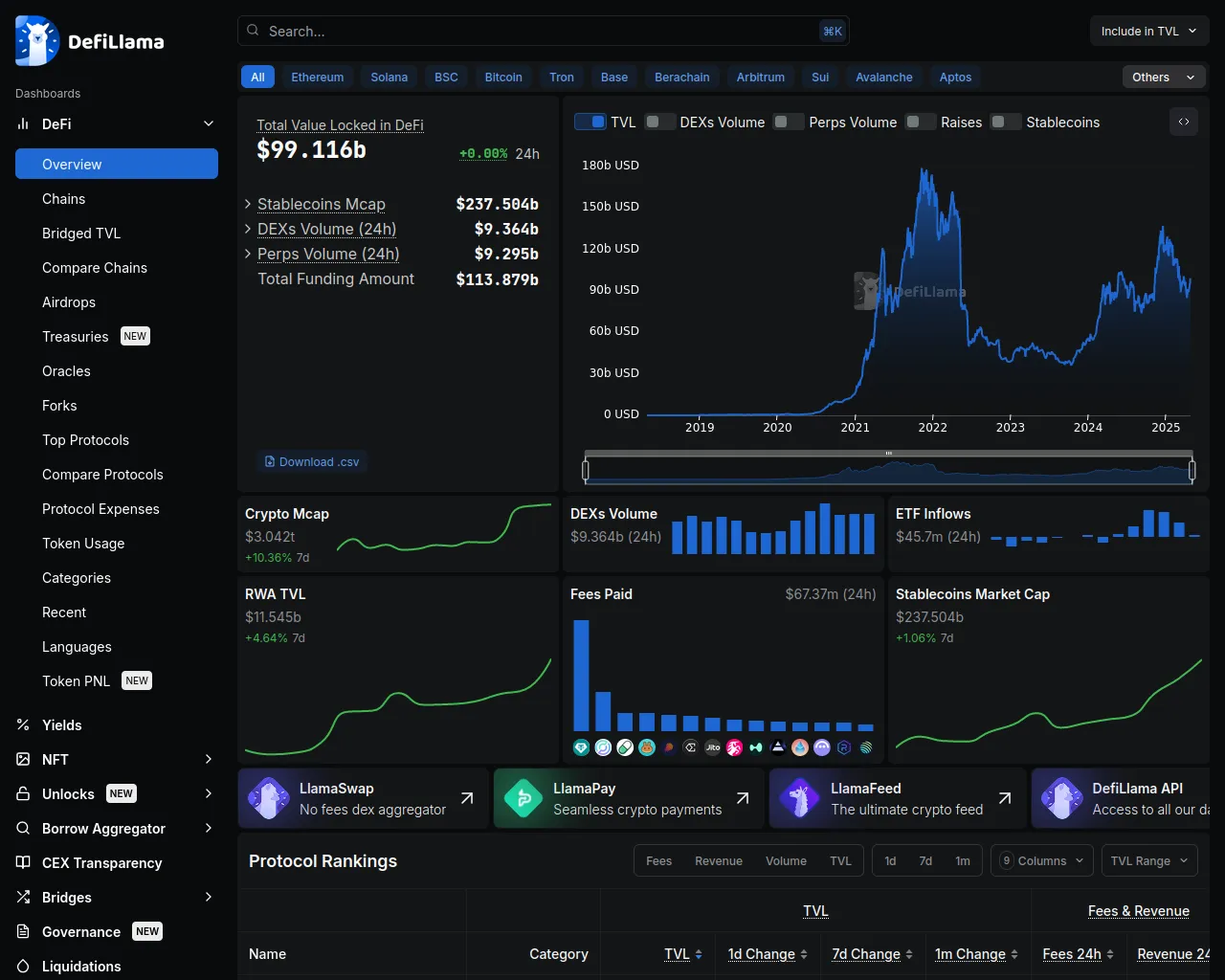Image resolution: width=1225 pixels, height=980 pixels.
Task: Click the Bridges shuffle icon
Action: [23, 898]
